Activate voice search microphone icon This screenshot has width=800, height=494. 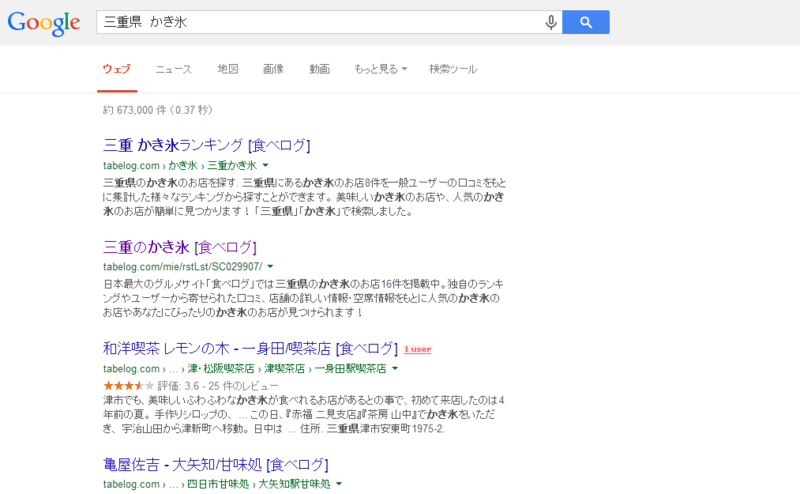coord(551,22)
